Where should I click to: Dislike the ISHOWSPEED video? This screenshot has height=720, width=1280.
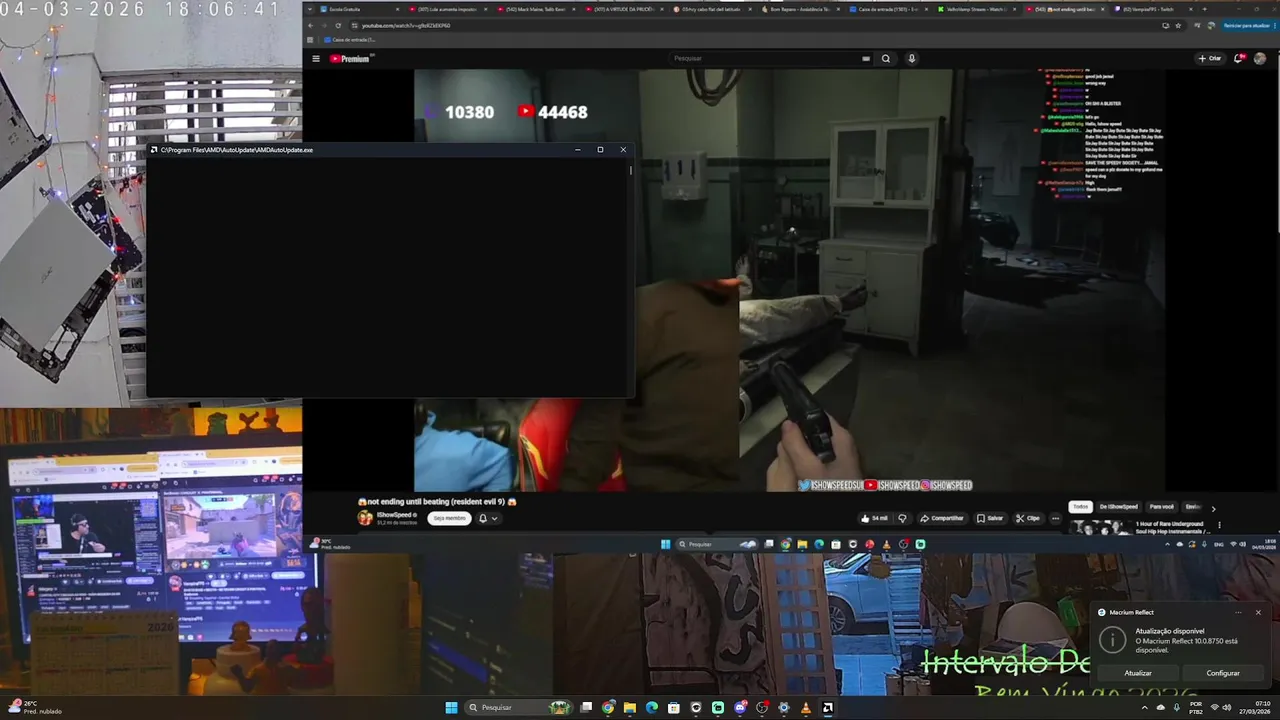(902, 518)
